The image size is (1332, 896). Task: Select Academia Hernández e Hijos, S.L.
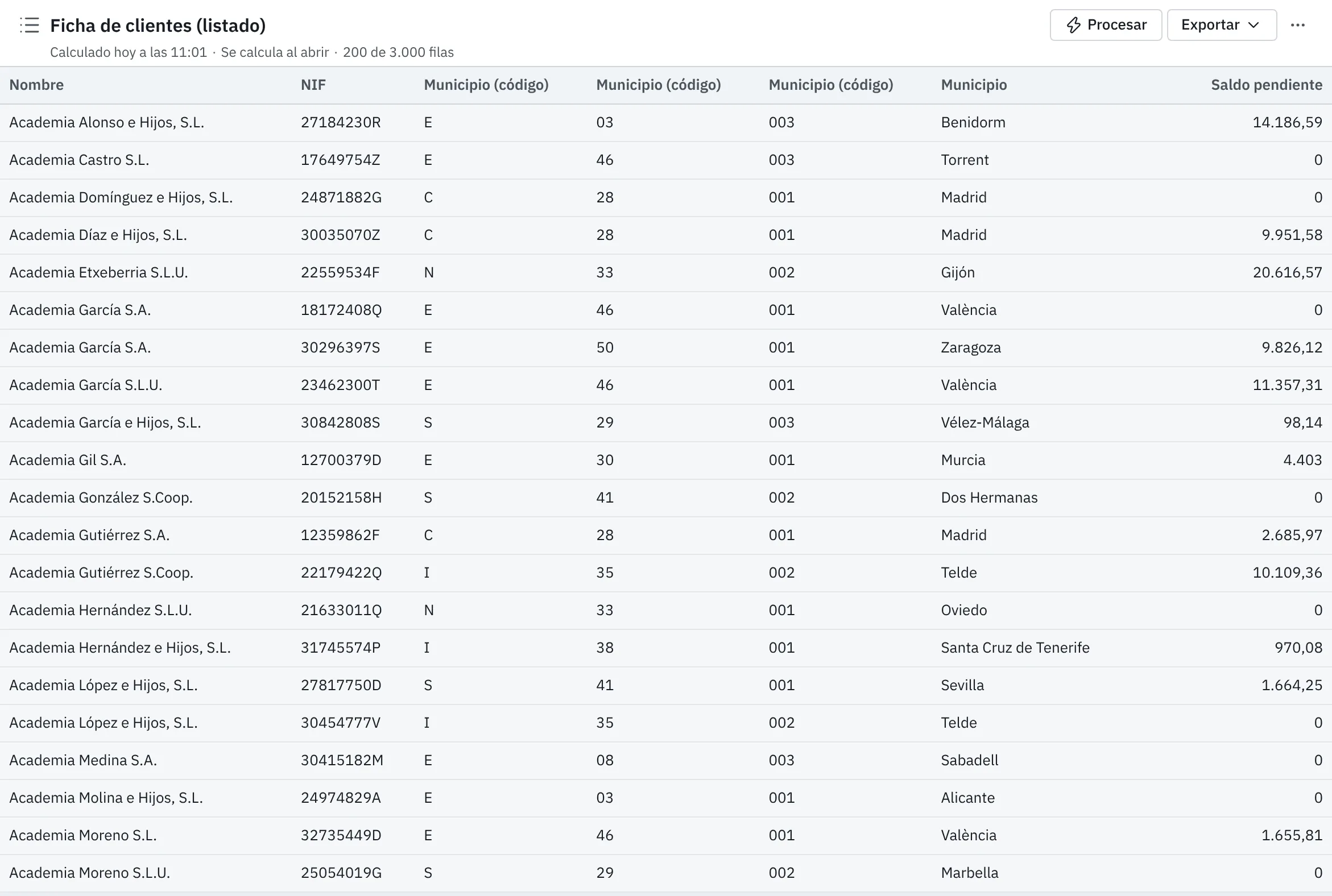(x=120, y=648)
